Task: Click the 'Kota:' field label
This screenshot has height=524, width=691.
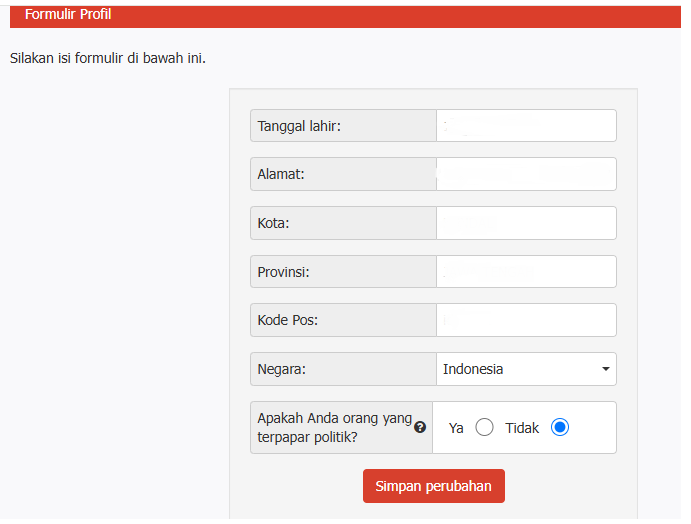Action: pyautogui.click(x=273, y=223)
